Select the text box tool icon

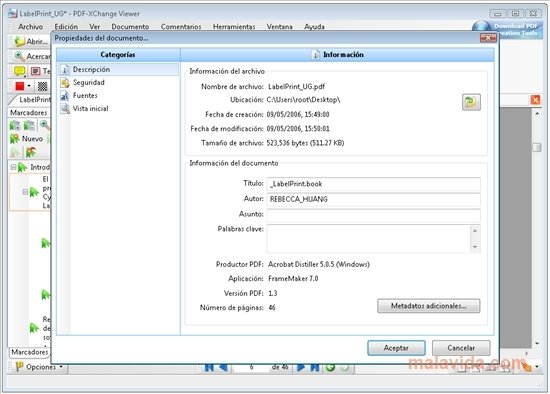(x=35, y=71)
